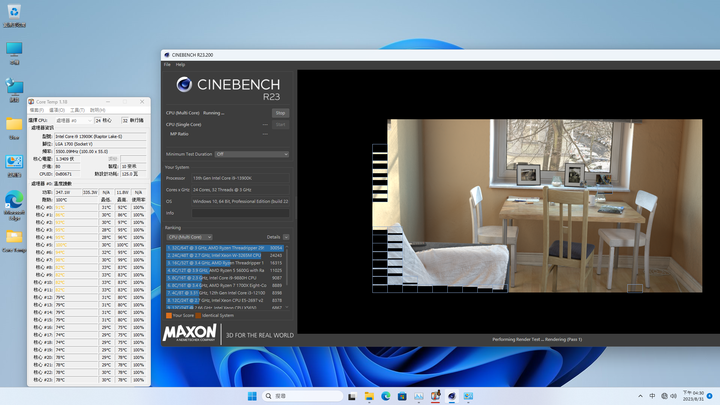This screenshot has width=720, height=405.
Task: Click the Cinebench logo in the left panel
Action: click(228, 89)
